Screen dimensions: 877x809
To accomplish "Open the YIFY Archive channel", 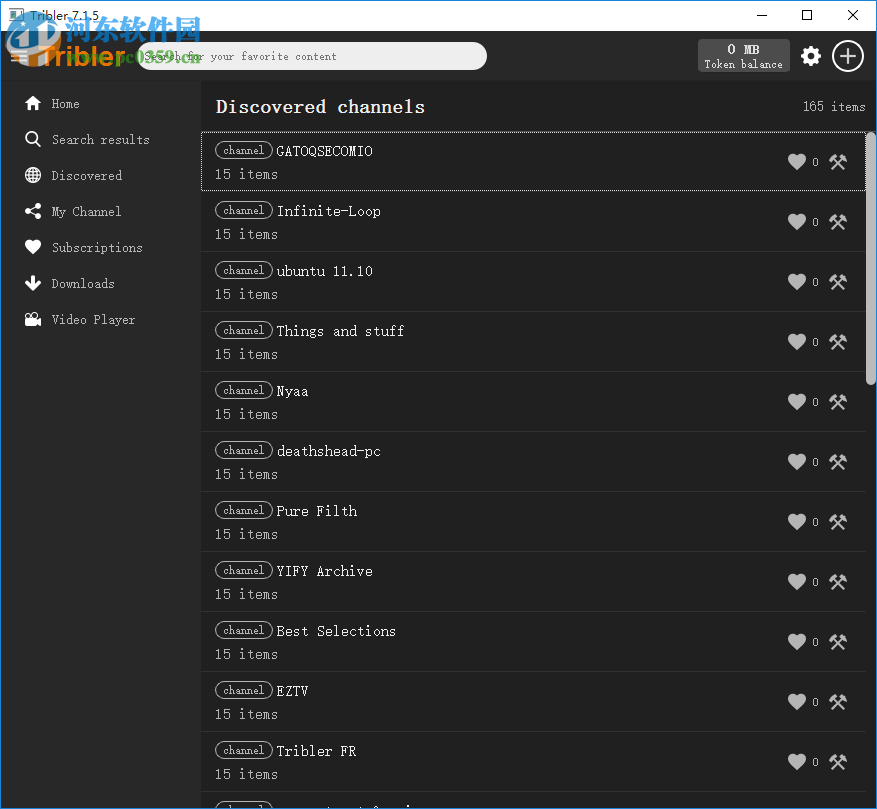I will tap(533, 582).
